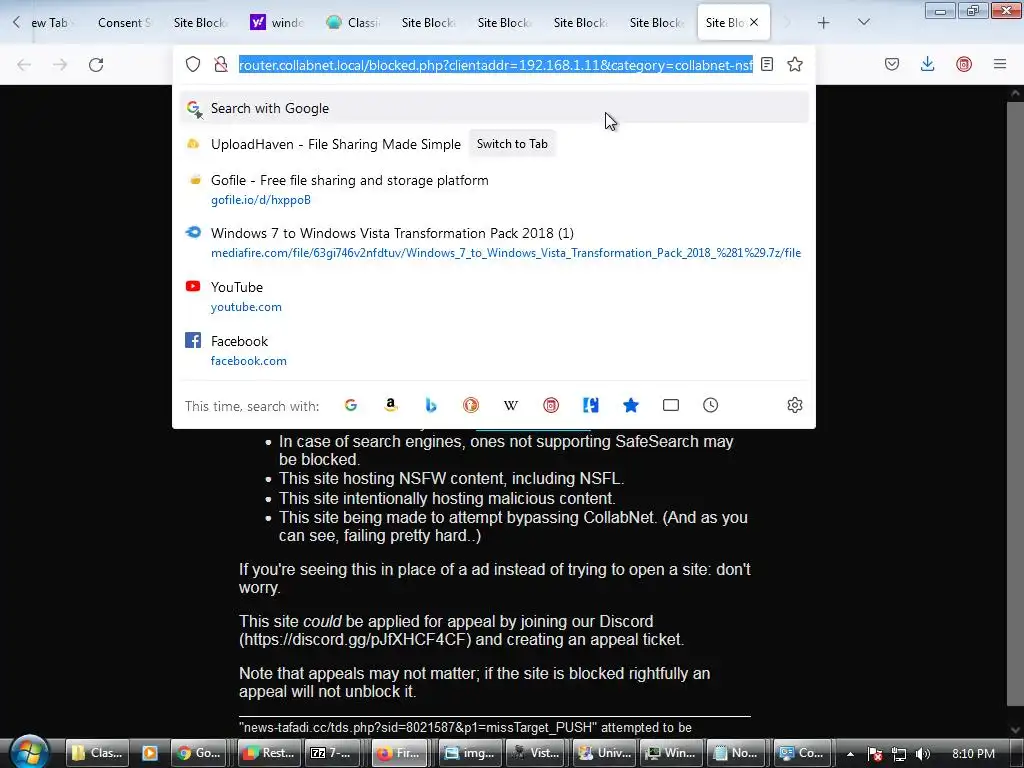Switch to the Yahoo 'winde' tab
The image size is (1024, 768).
[278, 23]
